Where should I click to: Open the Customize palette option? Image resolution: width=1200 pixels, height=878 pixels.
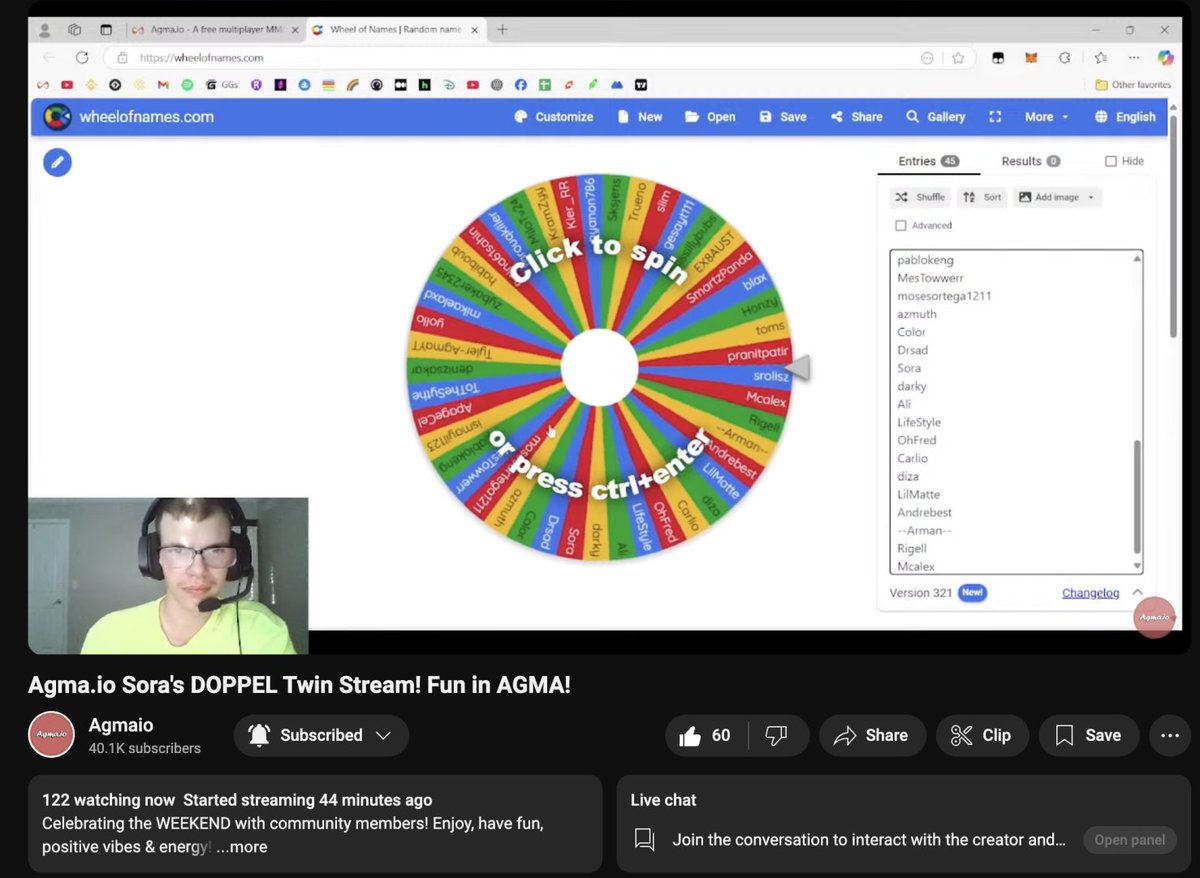[x=553, y=117]
